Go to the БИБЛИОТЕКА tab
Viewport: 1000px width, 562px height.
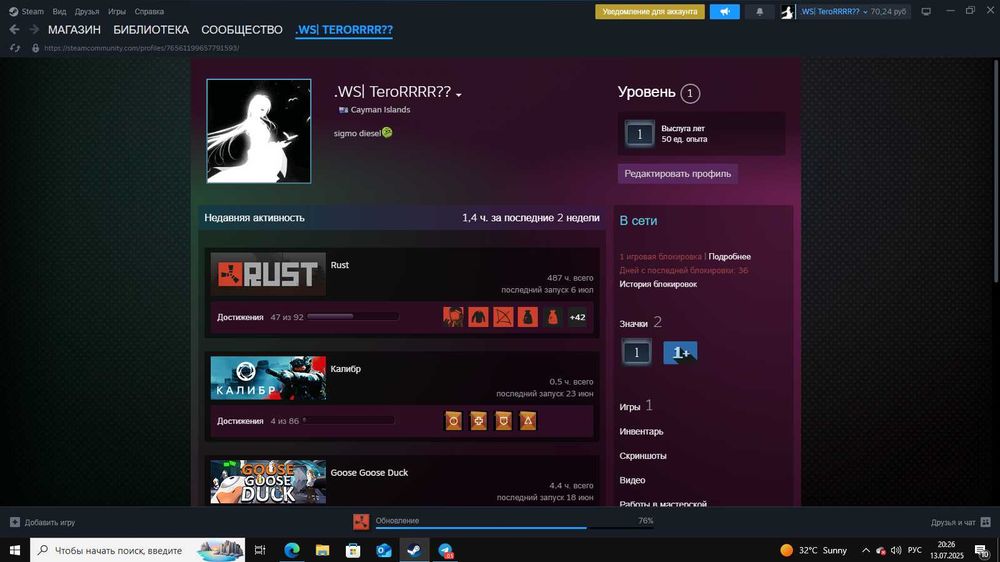(151, 30)
